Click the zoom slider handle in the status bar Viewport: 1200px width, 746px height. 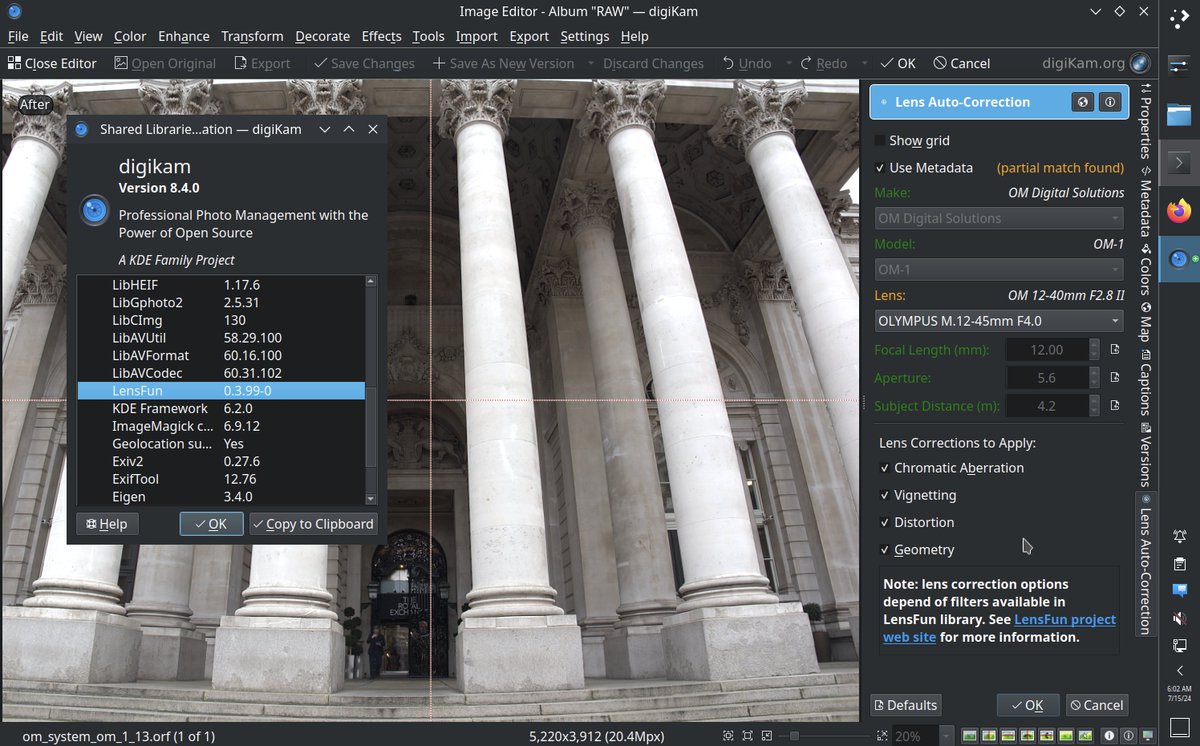tap(795, 737)
